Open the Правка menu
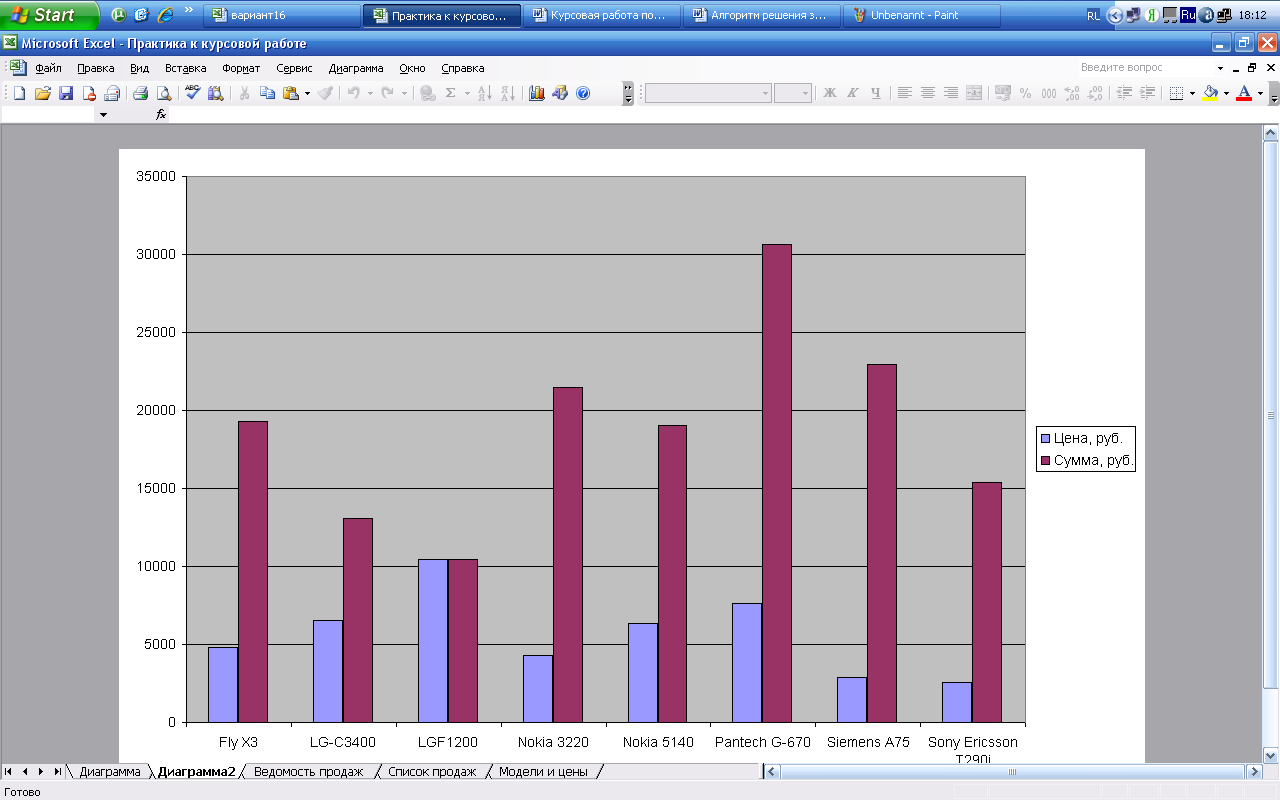The height and width of the screenshot is (800, 1280). (x=96, y=68)
